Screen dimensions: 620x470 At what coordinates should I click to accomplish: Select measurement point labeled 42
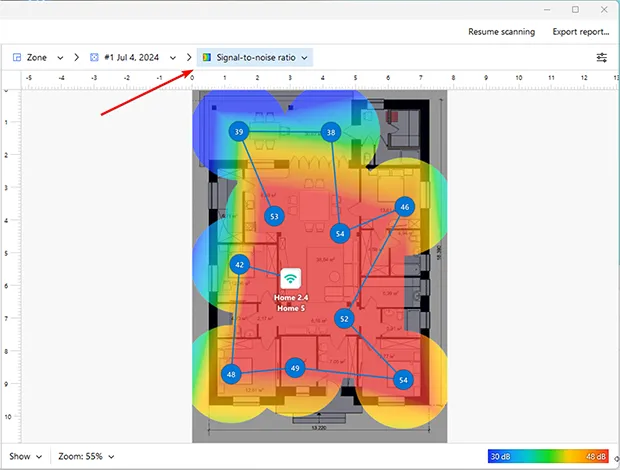[x=240, y=265]
